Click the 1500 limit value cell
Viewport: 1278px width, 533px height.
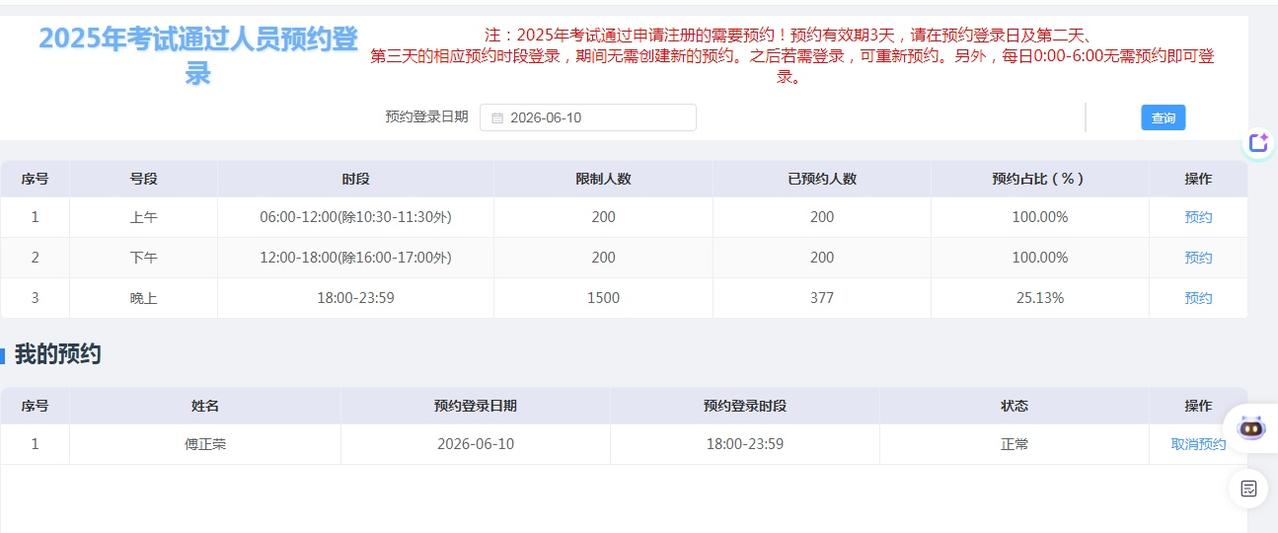(x=603, y=298)
